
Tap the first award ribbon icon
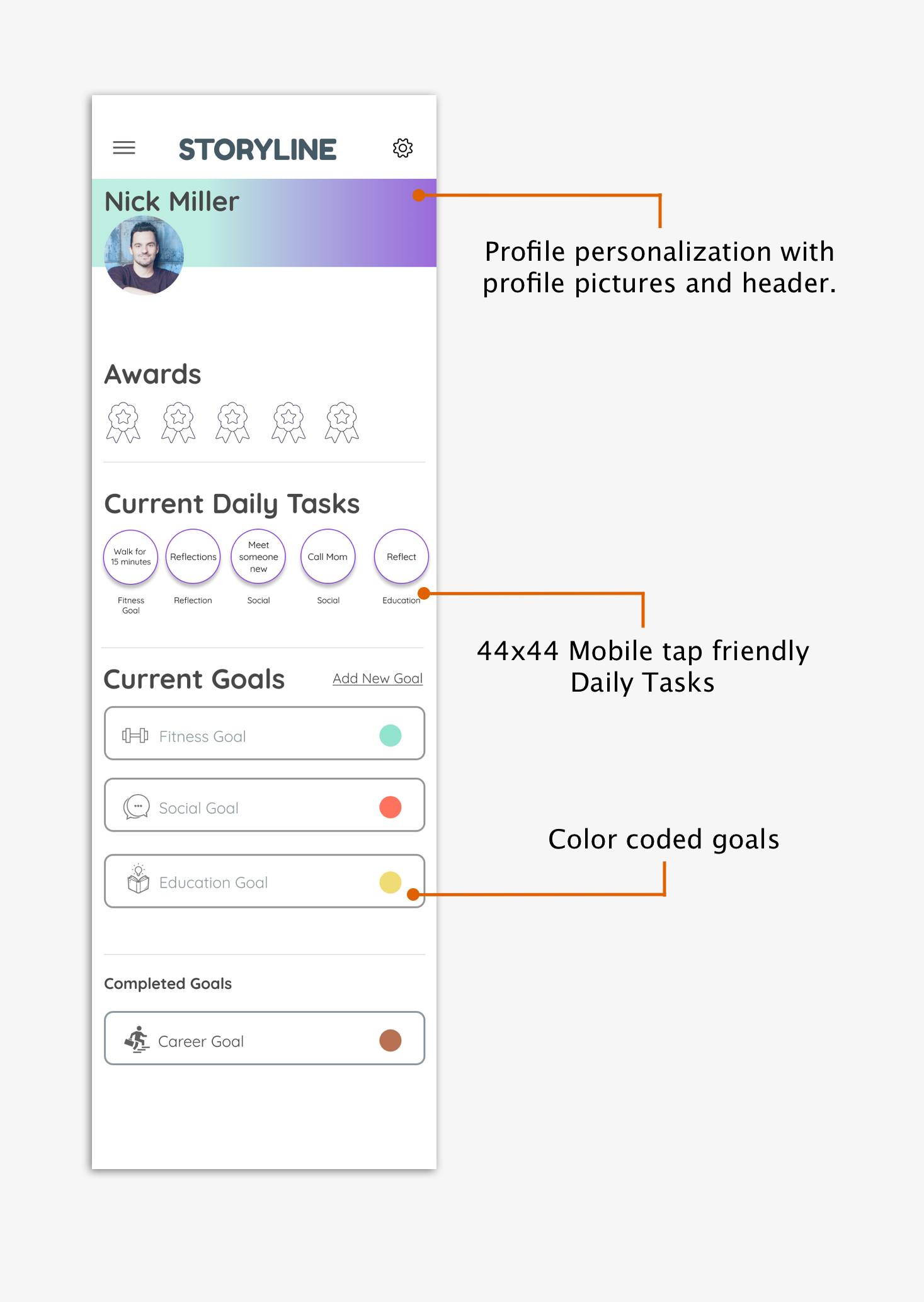123,423
